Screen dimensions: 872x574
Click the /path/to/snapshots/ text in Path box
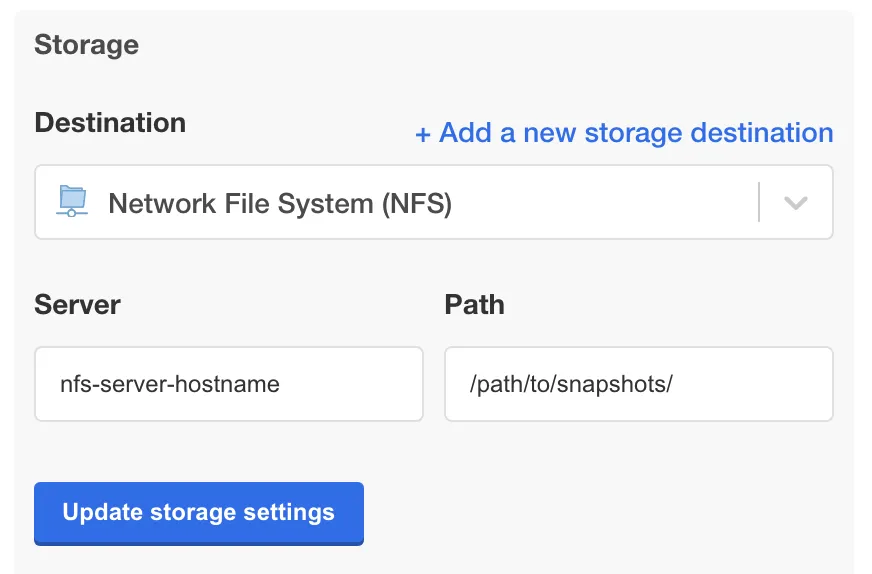pyautogui.click(x=571, y=384)
